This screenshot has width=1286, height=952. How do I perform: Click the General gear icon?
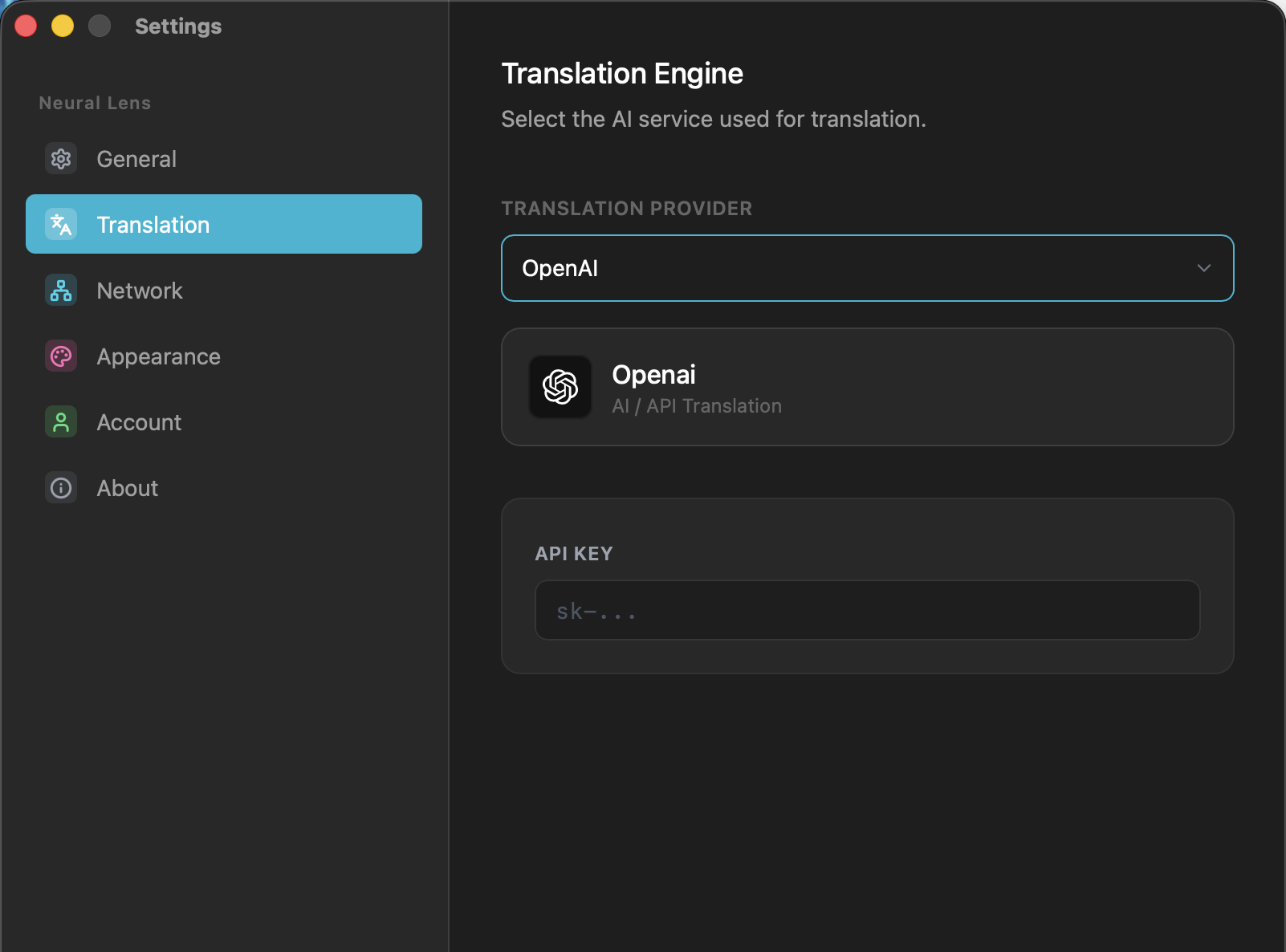pyautogui.click(x=61, y=159)
